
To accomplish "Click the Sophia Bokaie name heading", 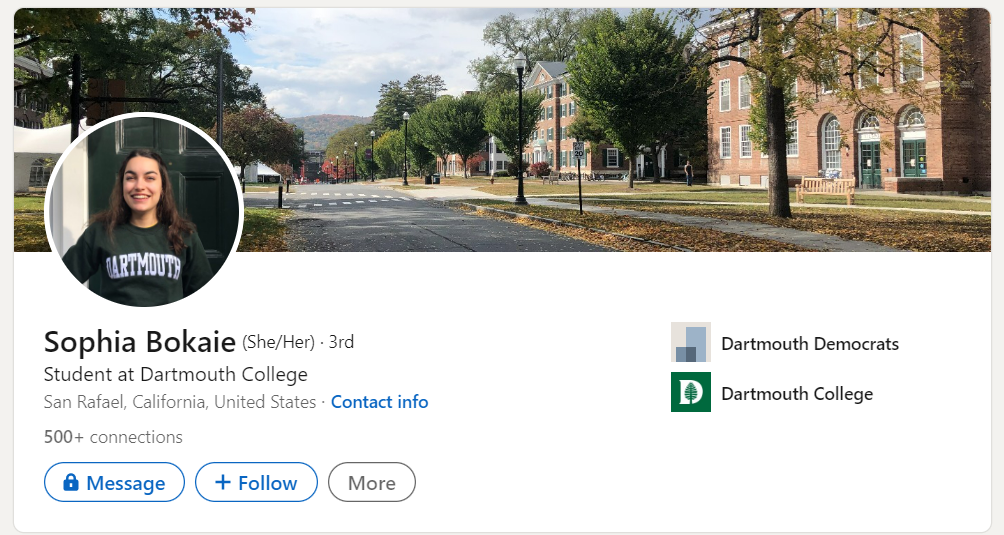I will pyautogui.click(x=139, y=342).
